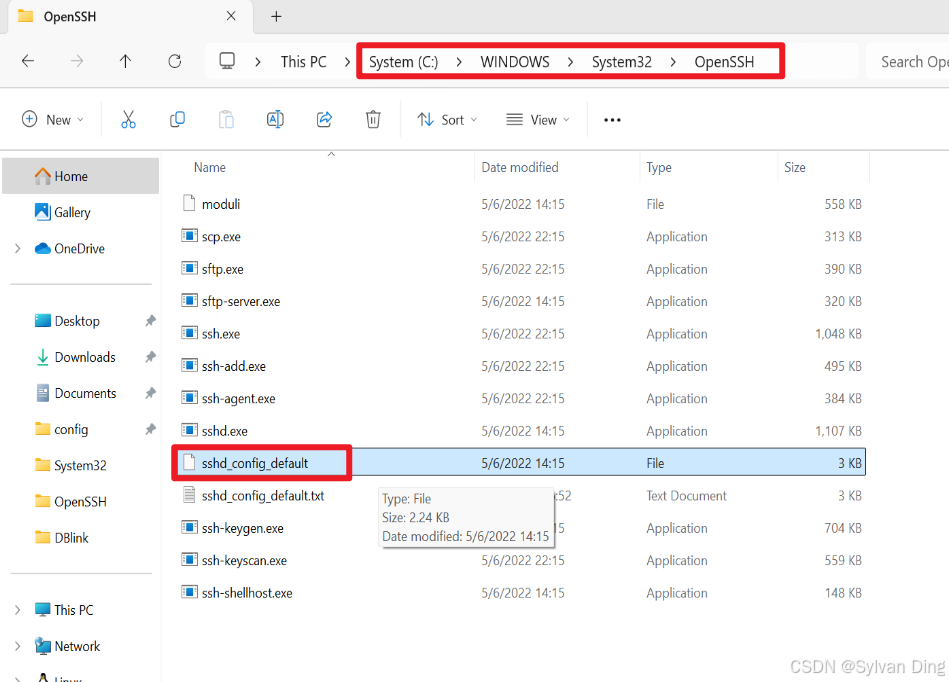Copy the selected file
This screenshot has height=682, width=949.
[177, 120]
